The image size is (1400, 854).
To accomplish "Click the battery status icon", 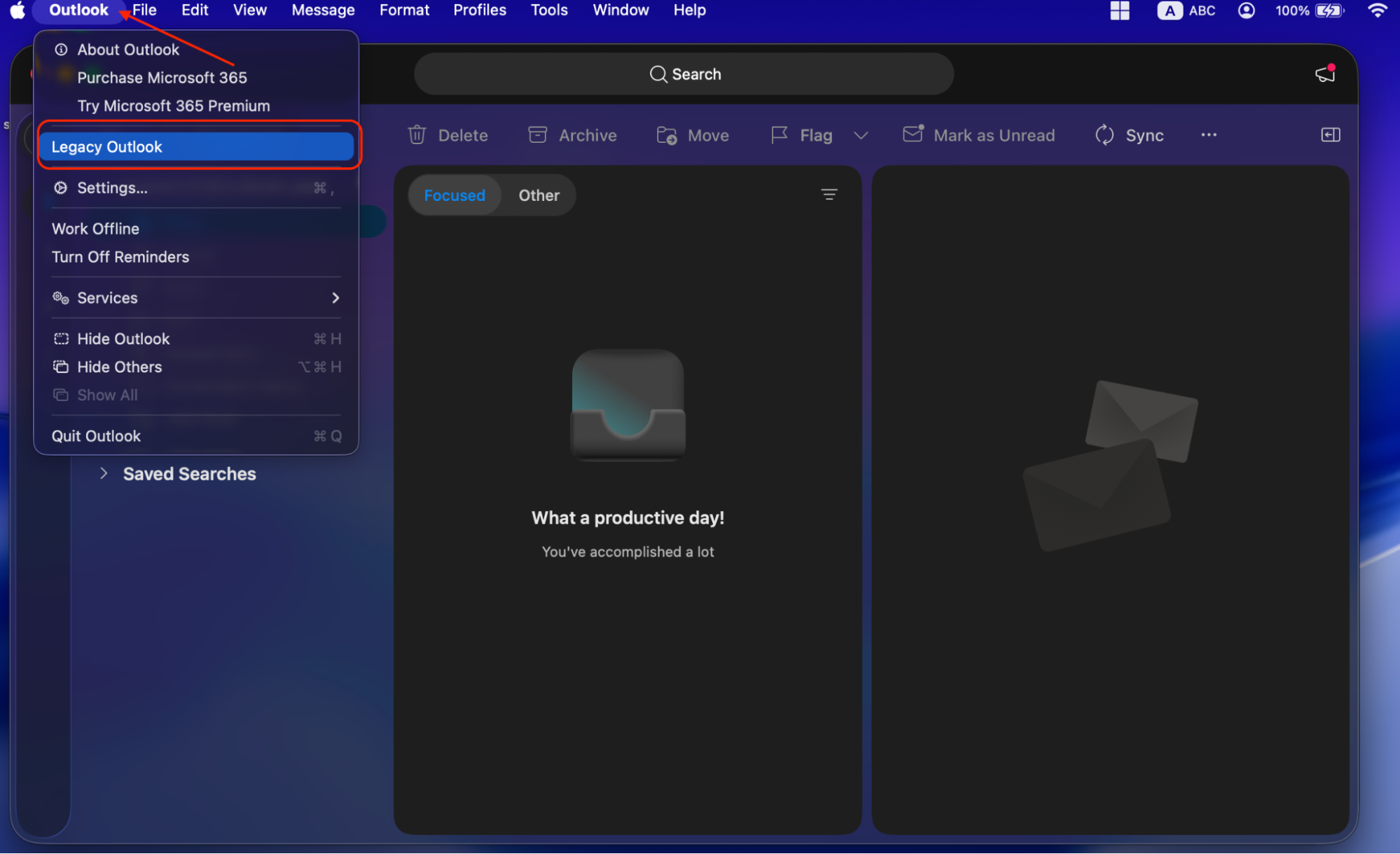I will click(x=1329, y=10).
